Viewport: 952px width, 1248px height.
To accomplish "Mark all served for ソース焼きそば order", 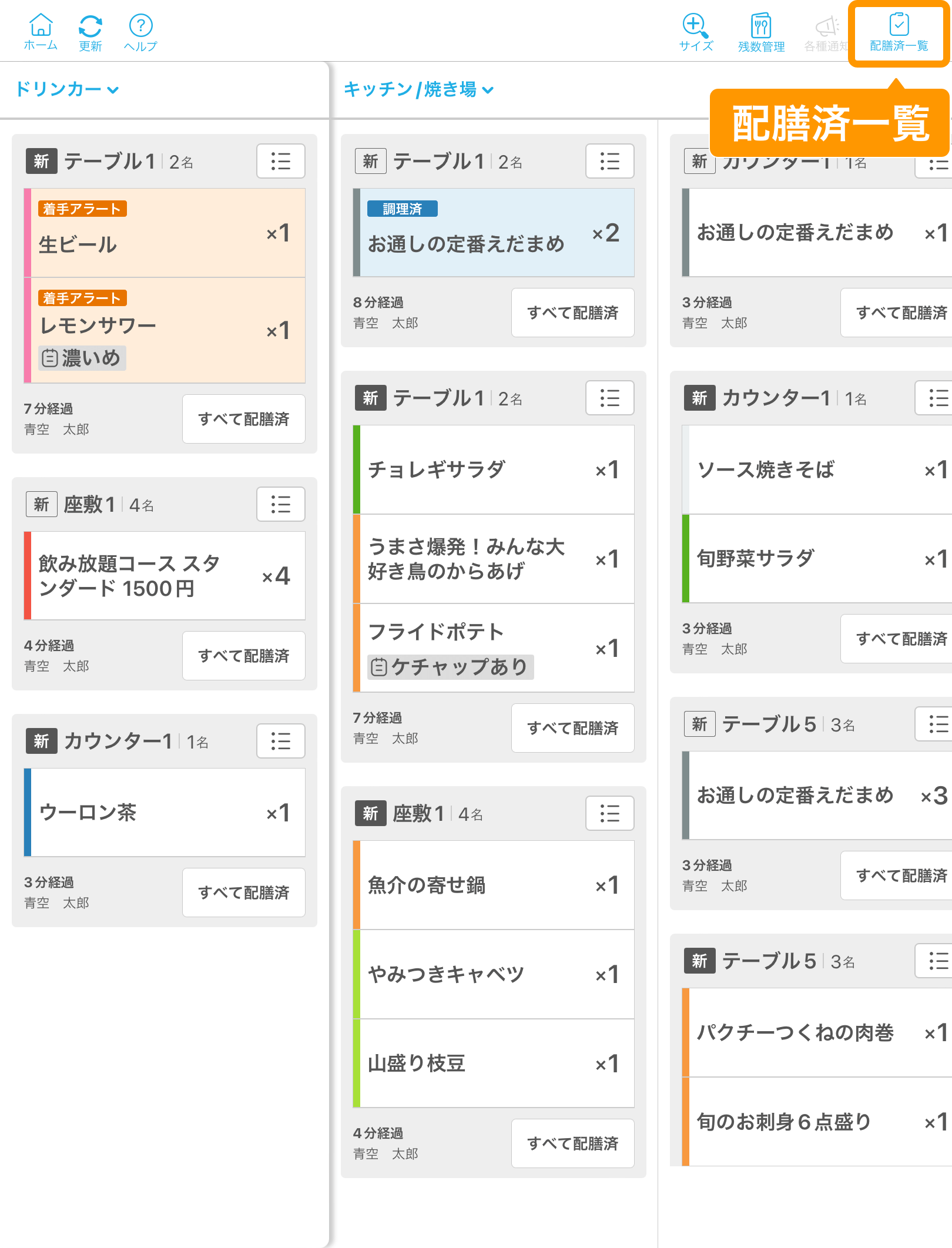I will (897, 639).
